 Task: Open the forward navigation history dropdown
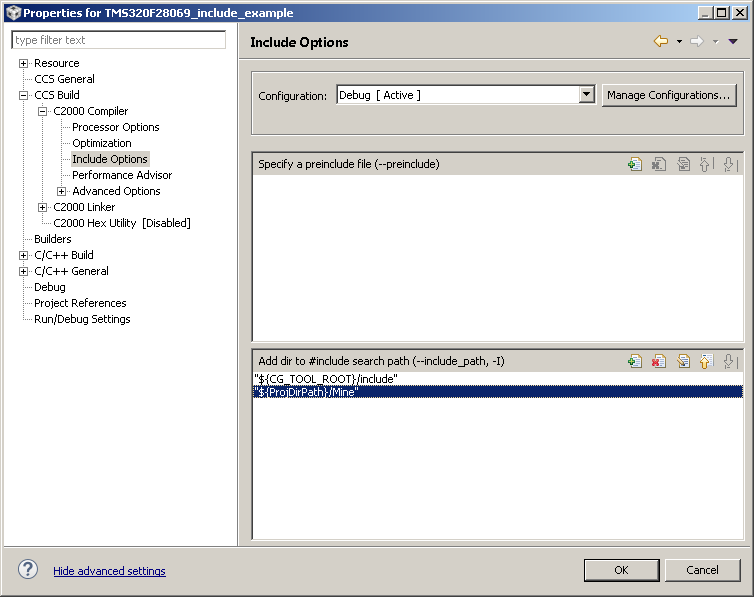pos(716,41)
